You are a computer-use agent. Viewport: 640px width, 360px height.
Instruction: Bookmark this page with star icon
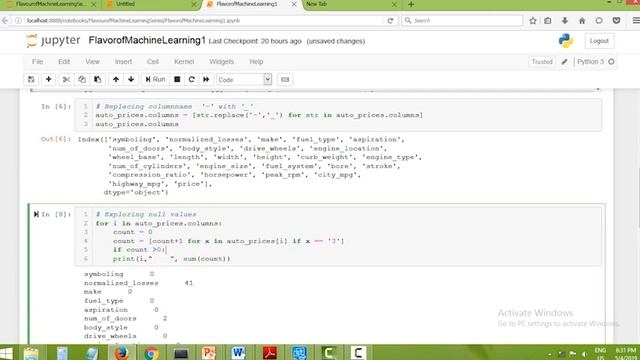click(x=533, y=20)
